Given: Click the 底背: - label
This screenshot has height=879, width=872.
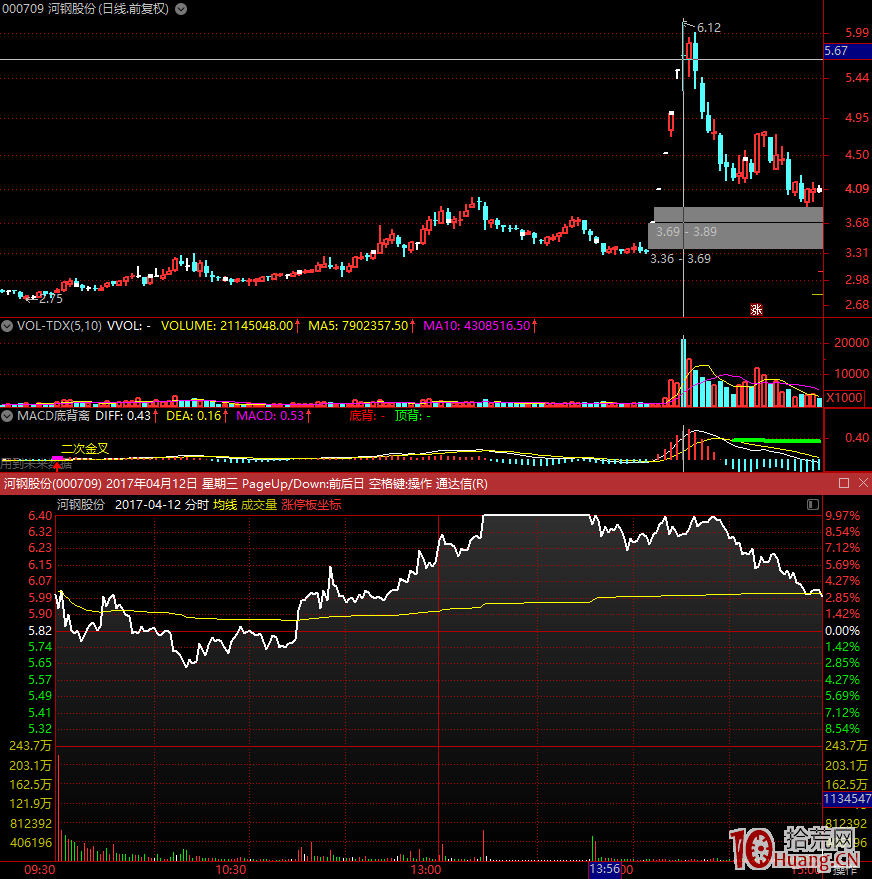Looking at the screenshot, I should coord(367,416).
